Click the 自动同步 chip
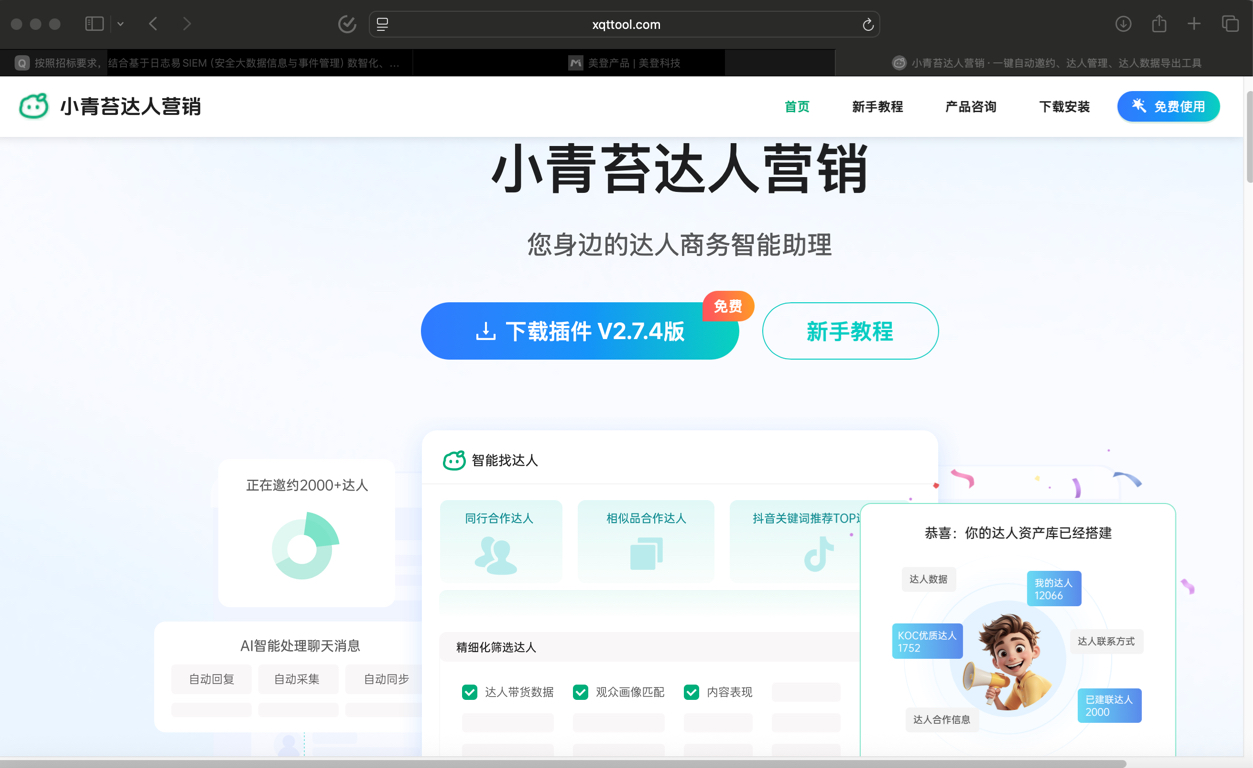 click(x=385, y=679)
